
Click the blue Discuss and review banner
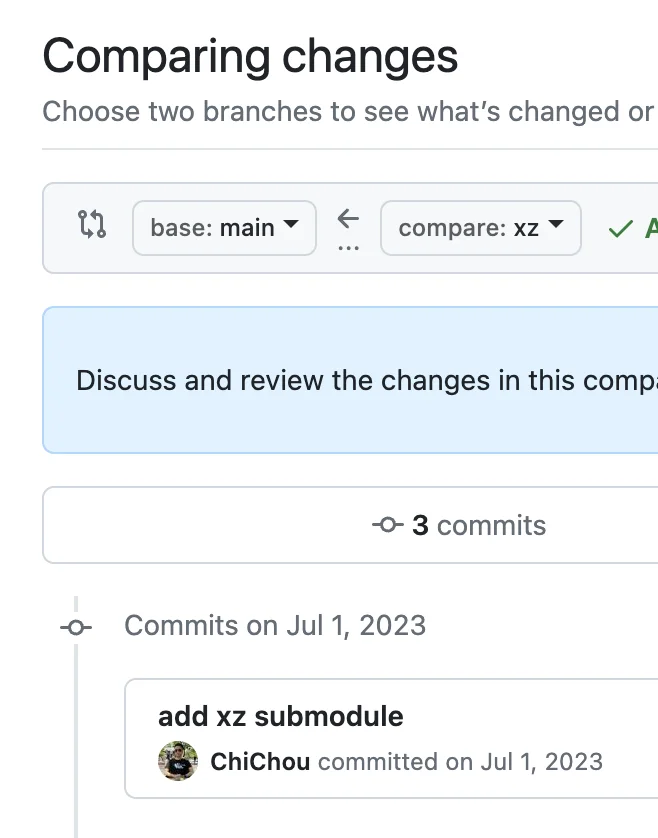(350, 380)
